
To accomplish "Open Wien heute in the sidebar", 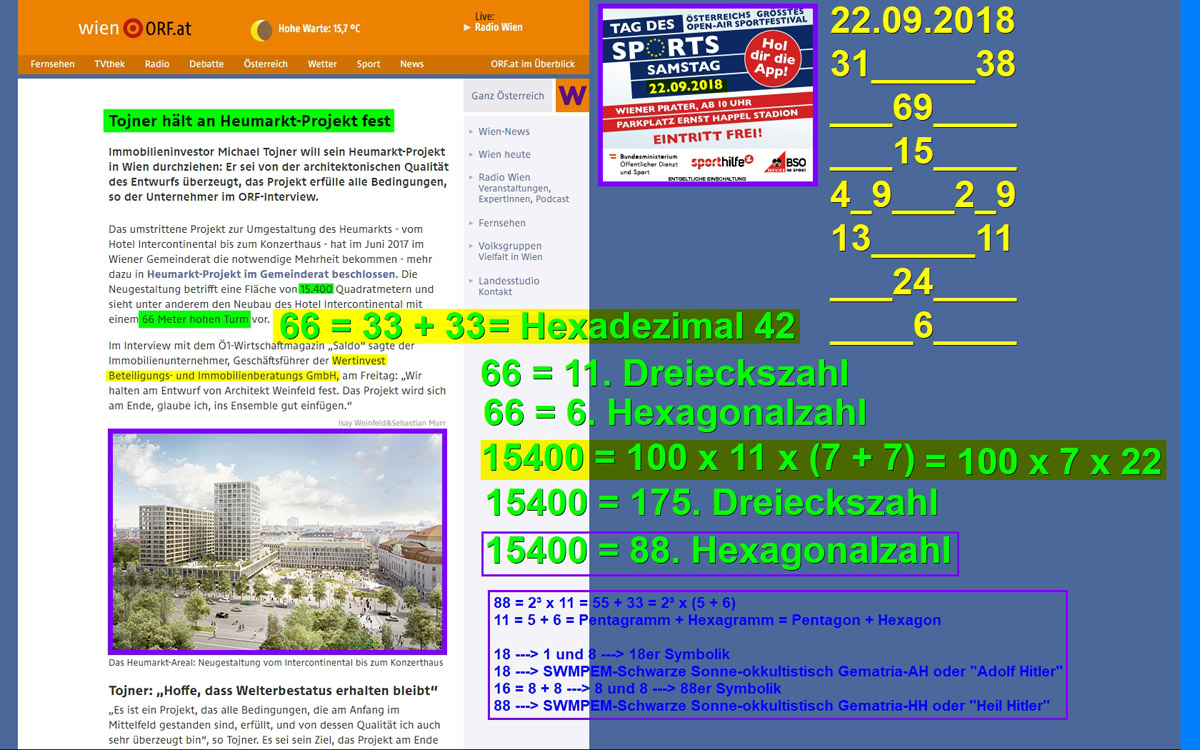I will click(505, 155).
